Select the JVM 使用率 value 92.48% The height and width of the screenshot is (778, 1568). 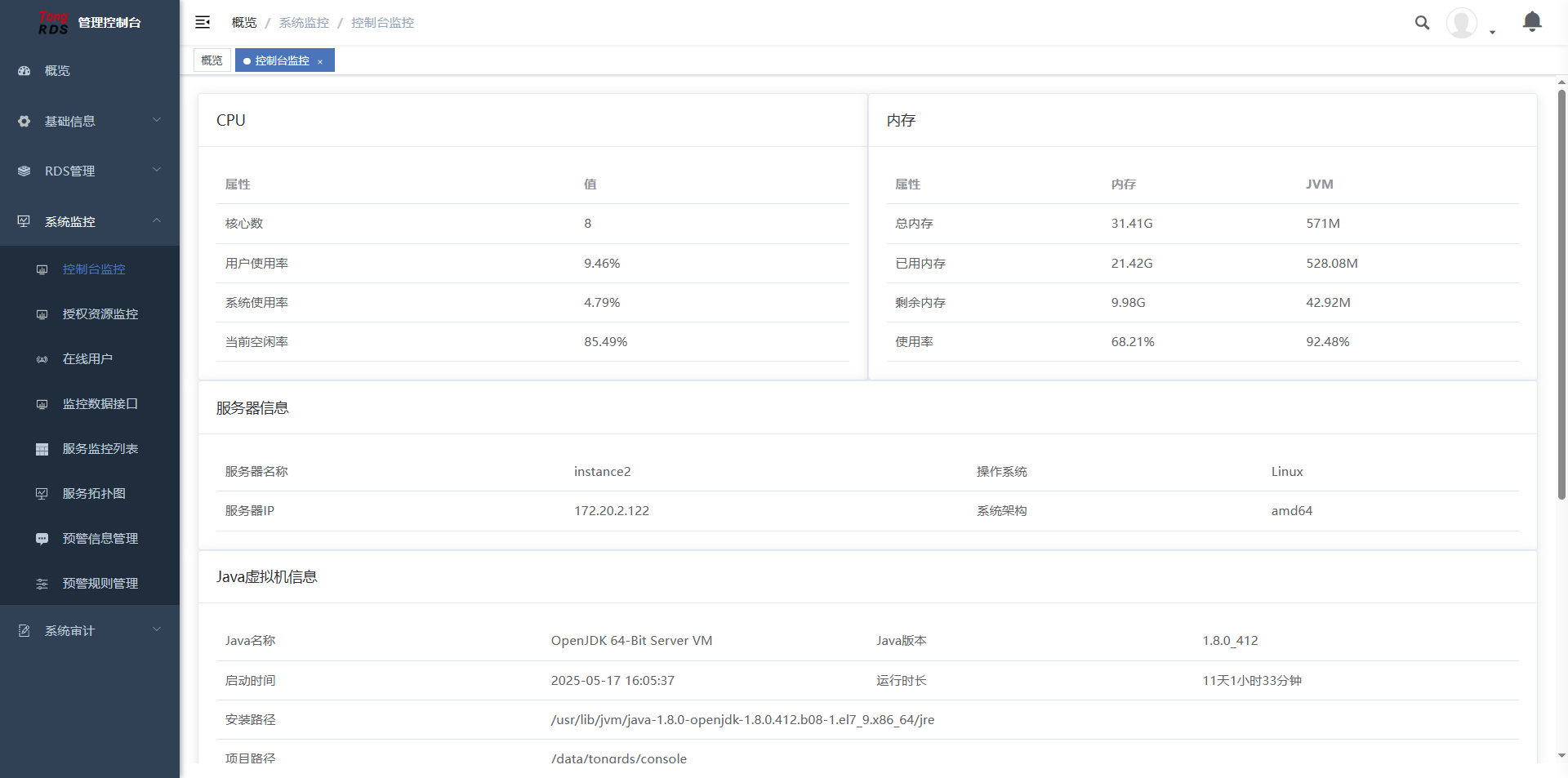[1328, 342]
